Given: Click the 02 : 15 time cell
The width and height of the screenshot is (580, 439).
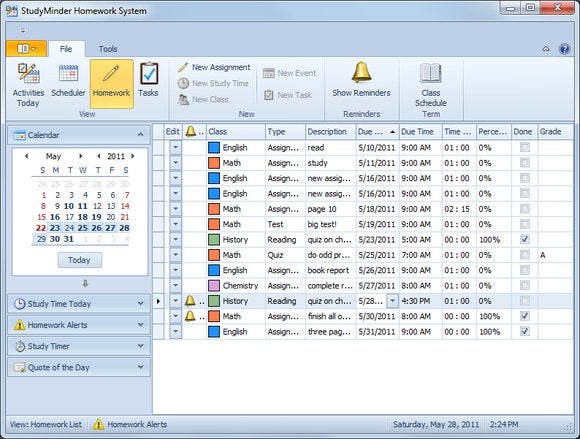Looking at the screenshot, I should click(459, 209).
